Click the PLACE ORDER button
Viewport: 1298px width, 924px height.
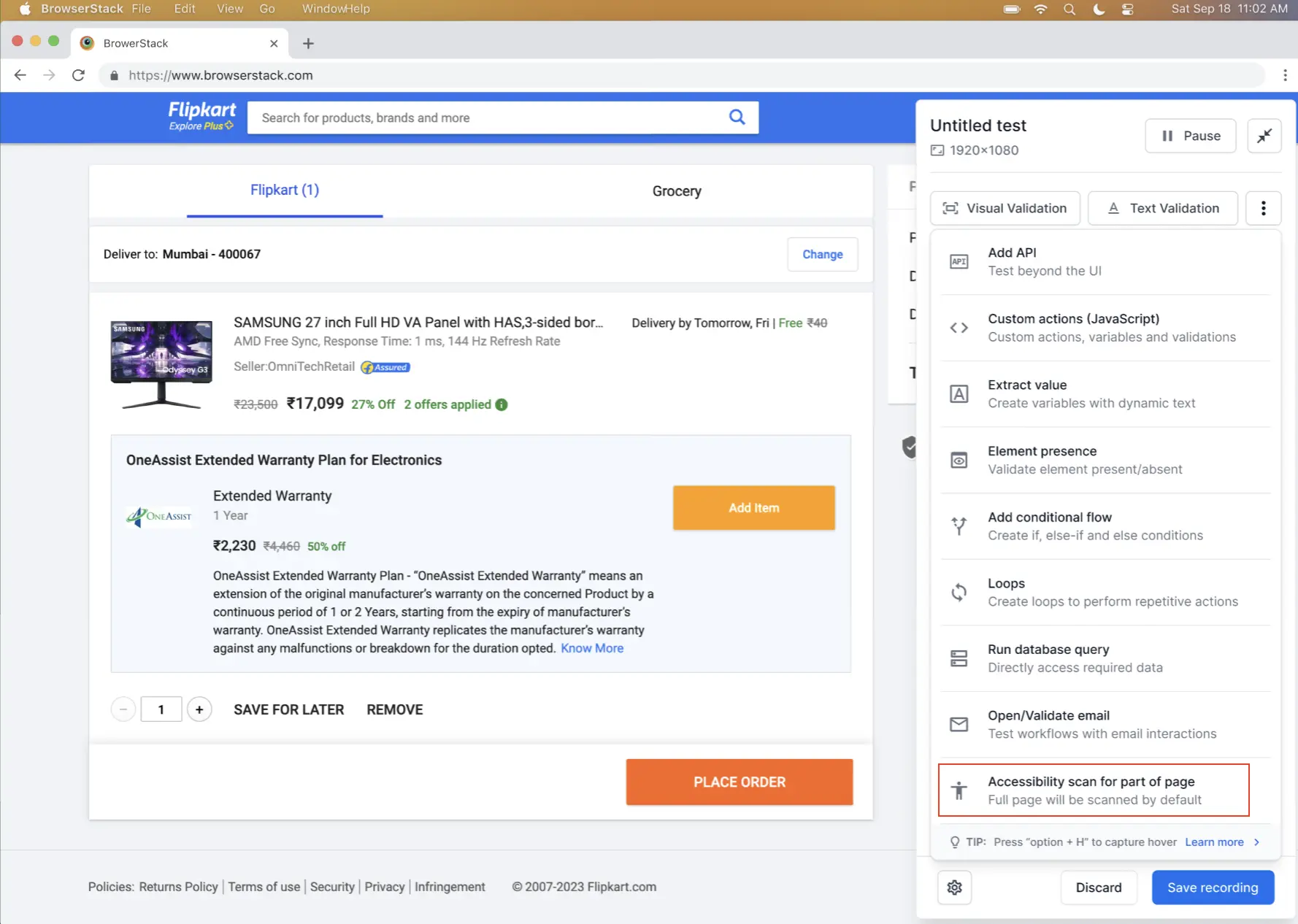click(739, 782)
